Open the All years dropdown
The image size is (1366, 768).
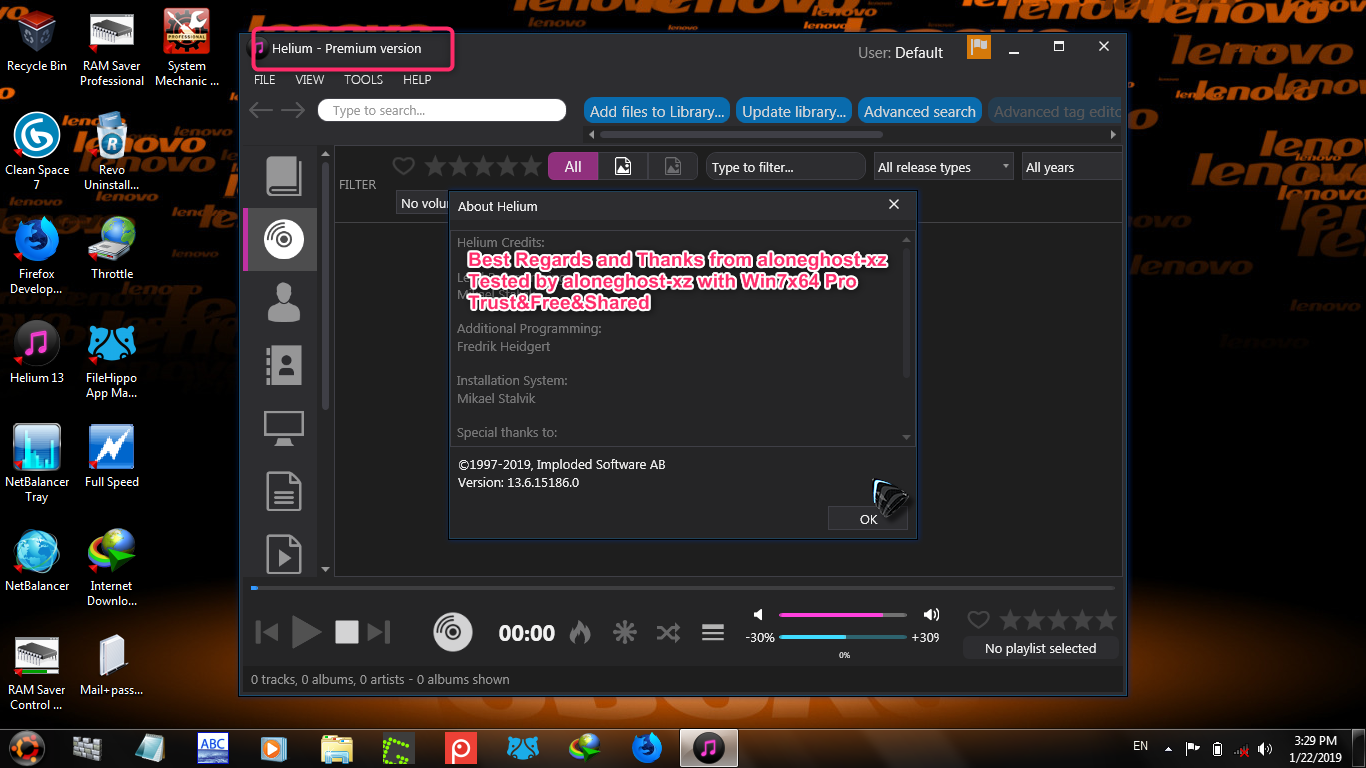1071,167
